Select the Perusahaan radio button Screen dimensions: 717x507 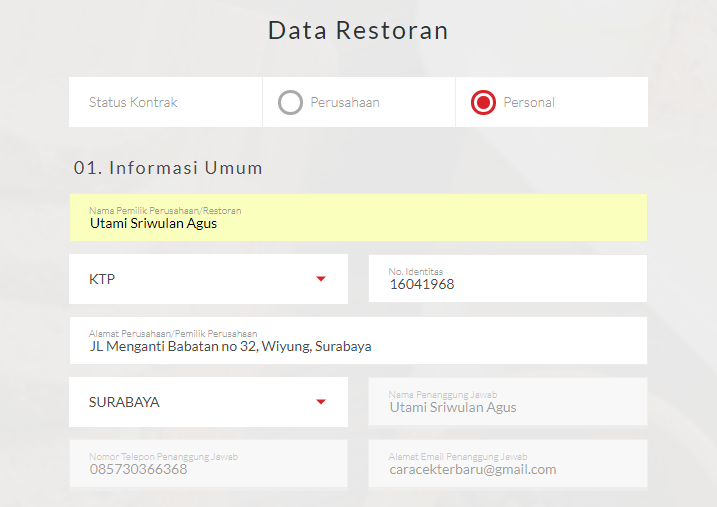(x=290, y=102)
